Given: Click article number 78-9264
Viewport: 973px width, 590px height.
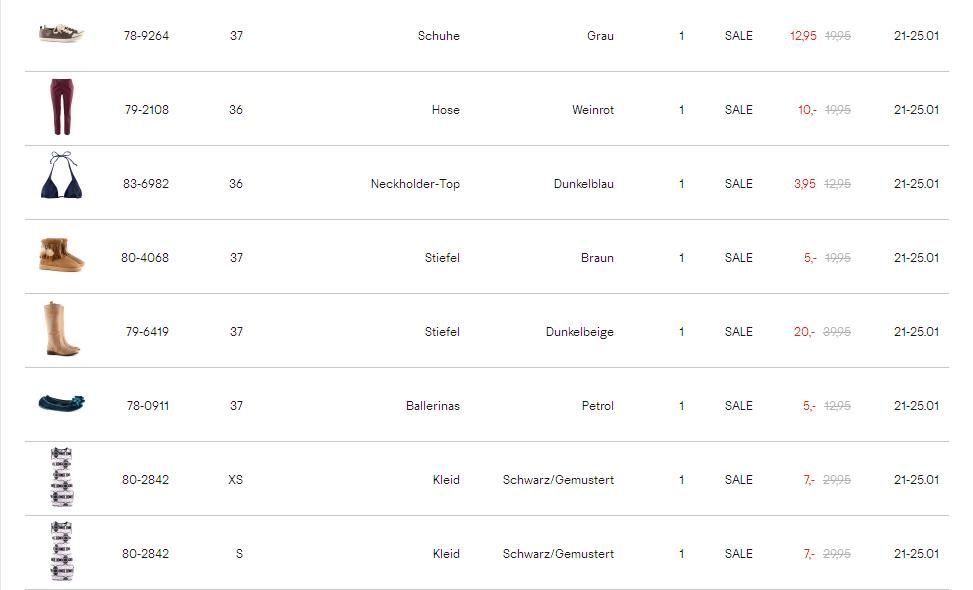Looking at the screenshot, I should pos(146,36).
